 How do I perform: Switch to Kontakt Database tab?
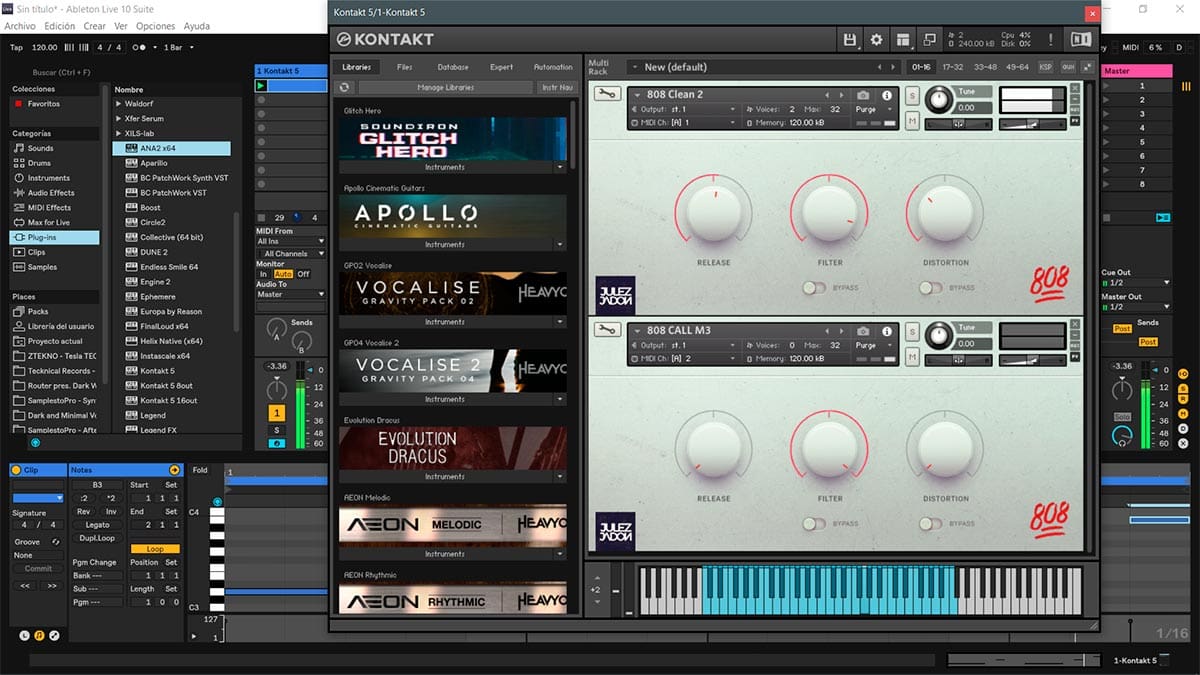[453, 67]
